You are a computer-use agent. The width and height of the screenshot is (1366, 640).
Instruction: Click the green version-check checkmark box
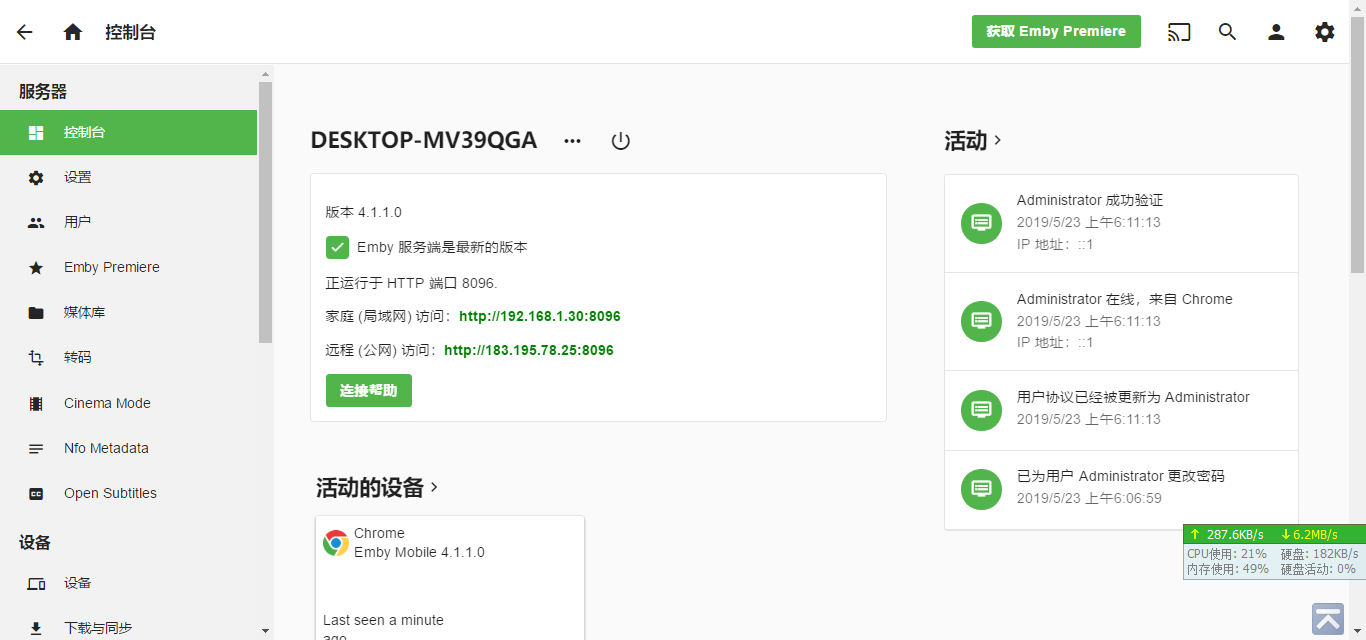[337, 247]
